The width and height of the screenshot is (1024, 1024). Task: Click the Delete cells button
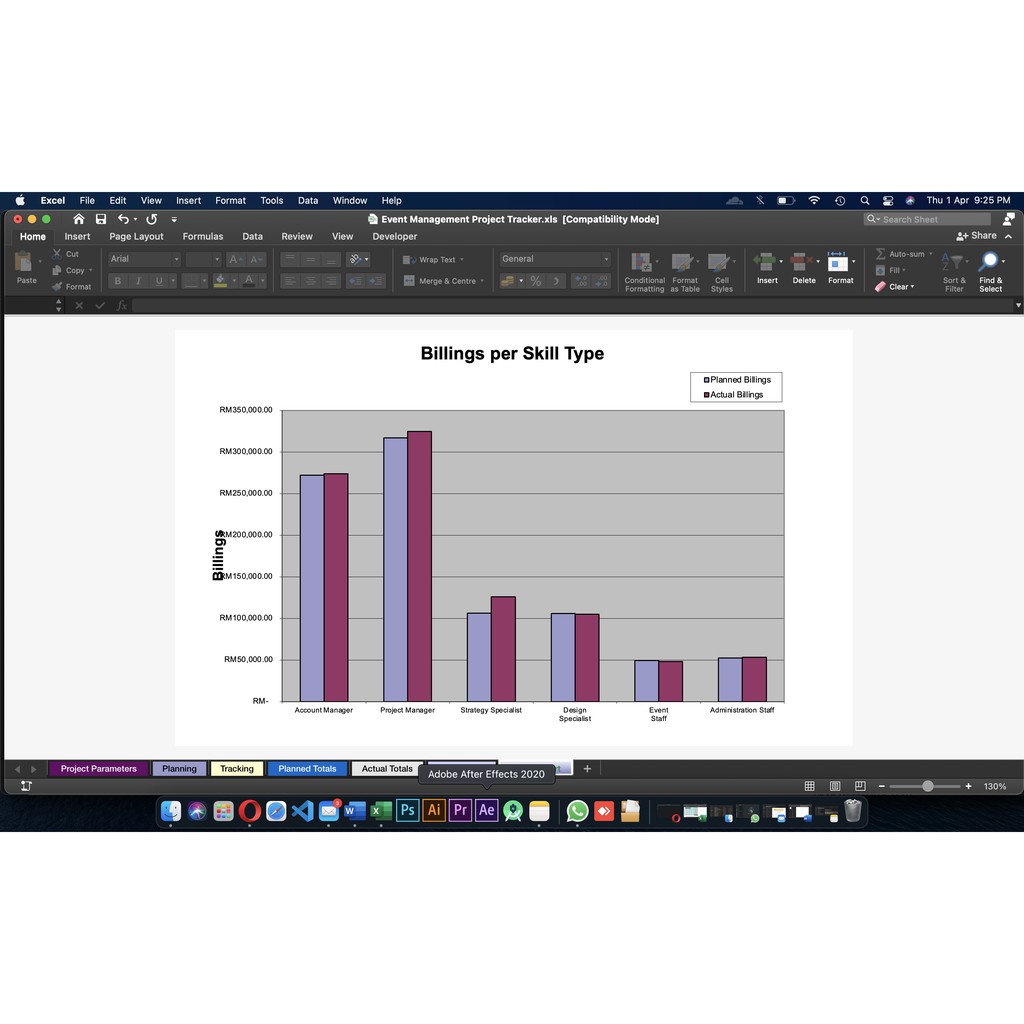(804, 268)
